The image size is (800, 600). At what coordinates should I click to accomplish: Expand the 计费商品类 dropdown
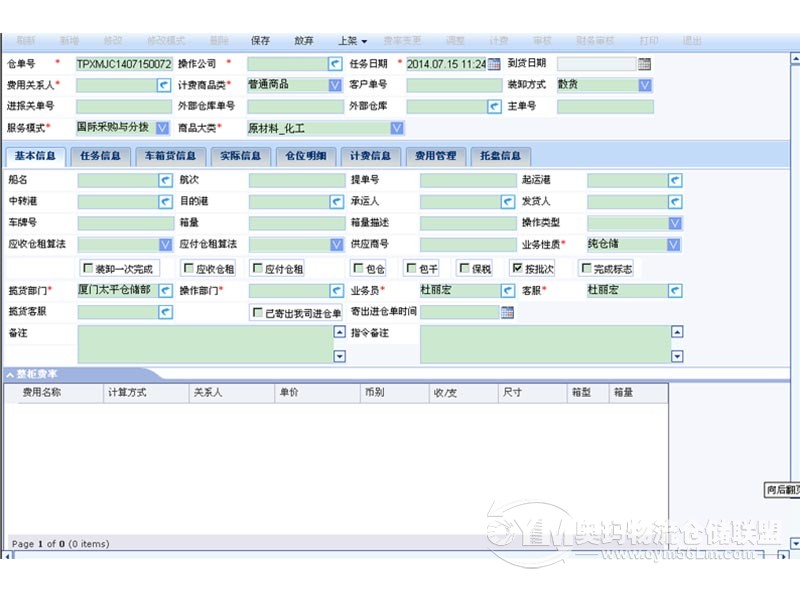click(335, 85)
